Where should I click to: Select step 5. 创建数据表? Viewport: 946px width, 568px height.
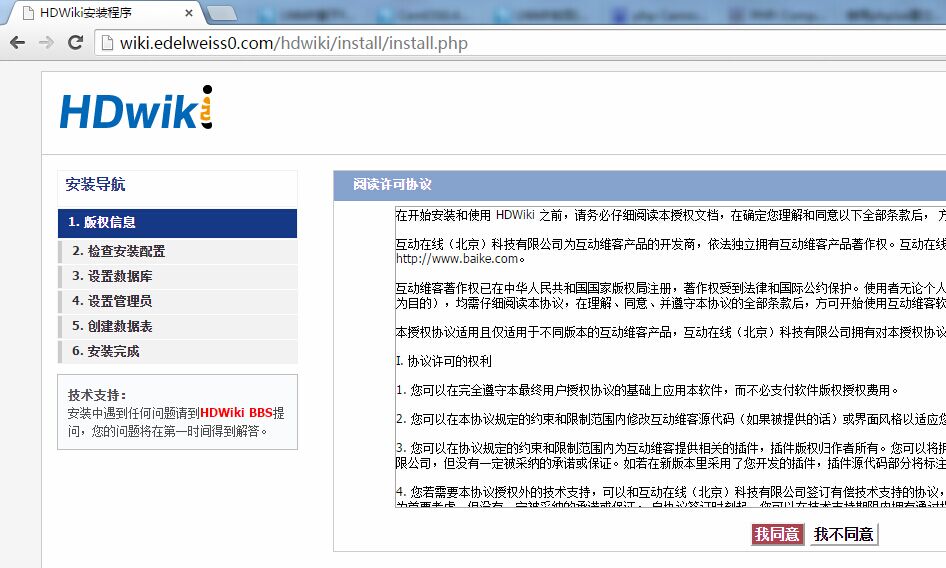pos(177,327)
